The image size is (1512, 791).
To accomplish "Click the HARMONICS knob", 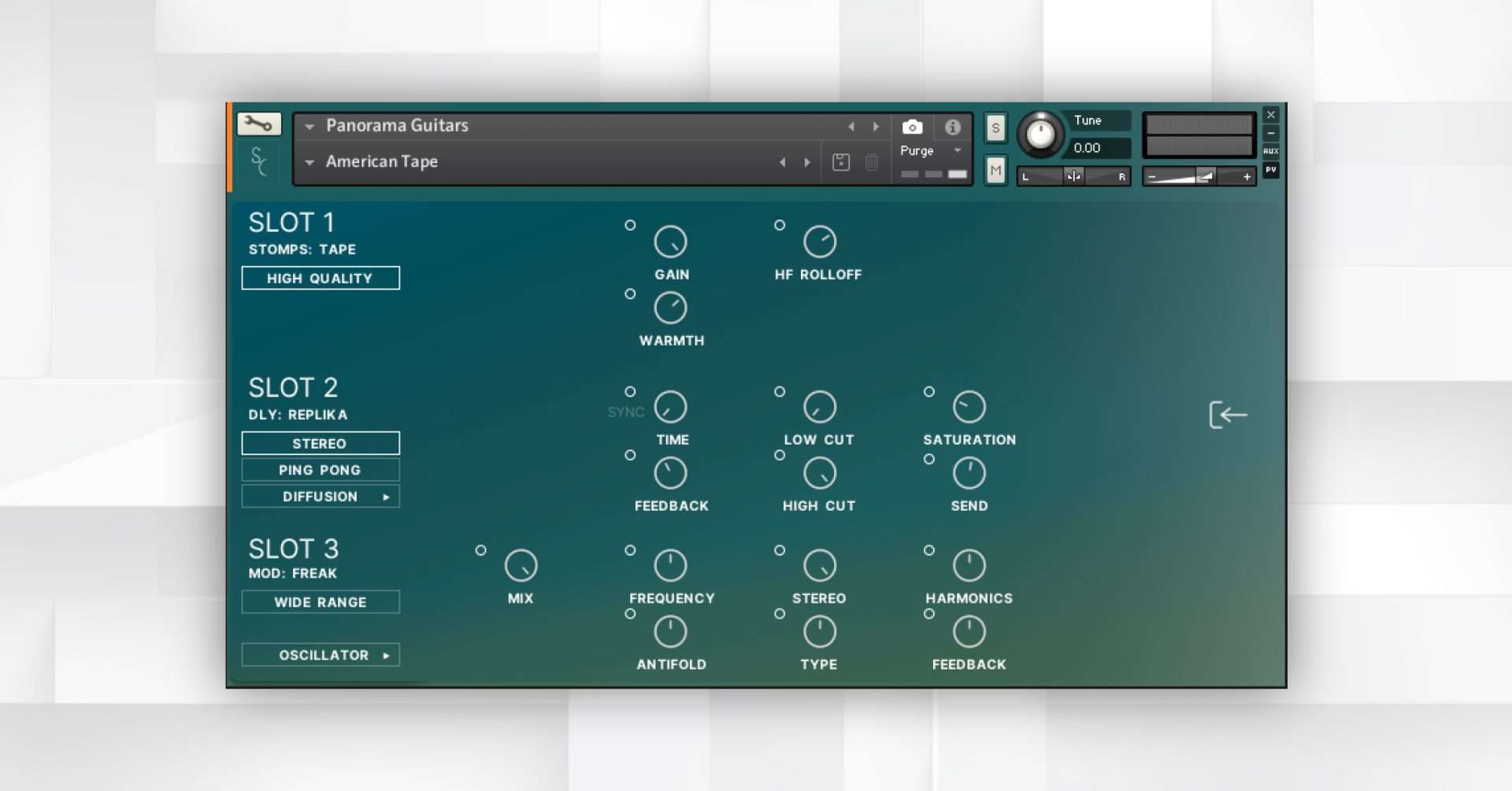I will (x=969, y=565).
